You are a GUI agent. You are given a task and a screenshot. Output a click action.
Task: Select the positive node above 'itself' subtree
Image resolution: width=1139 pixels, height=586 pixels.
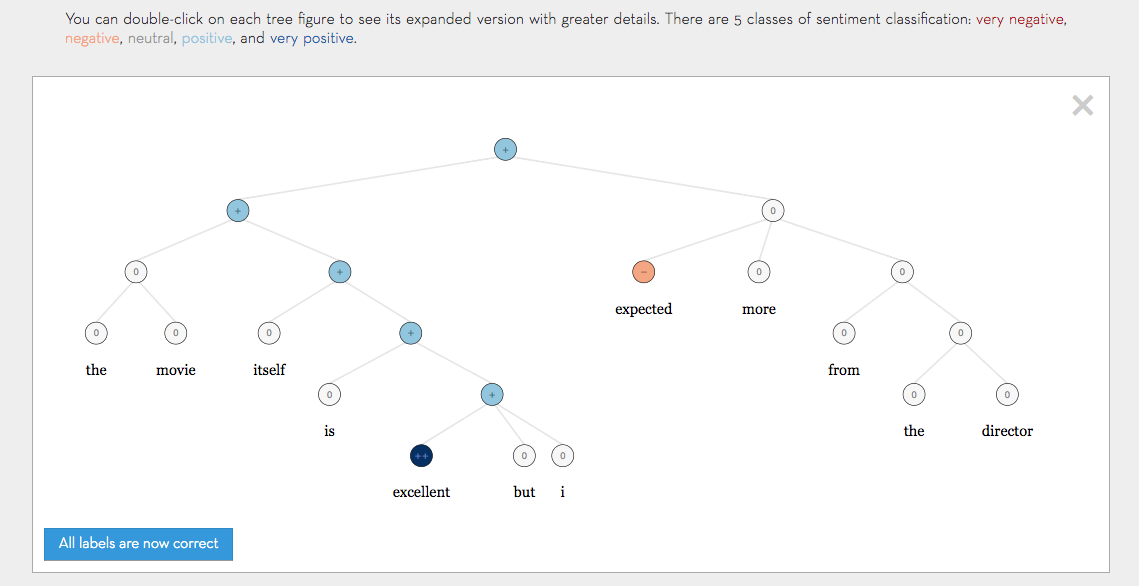pyautogui.click(x=340, y=271)
